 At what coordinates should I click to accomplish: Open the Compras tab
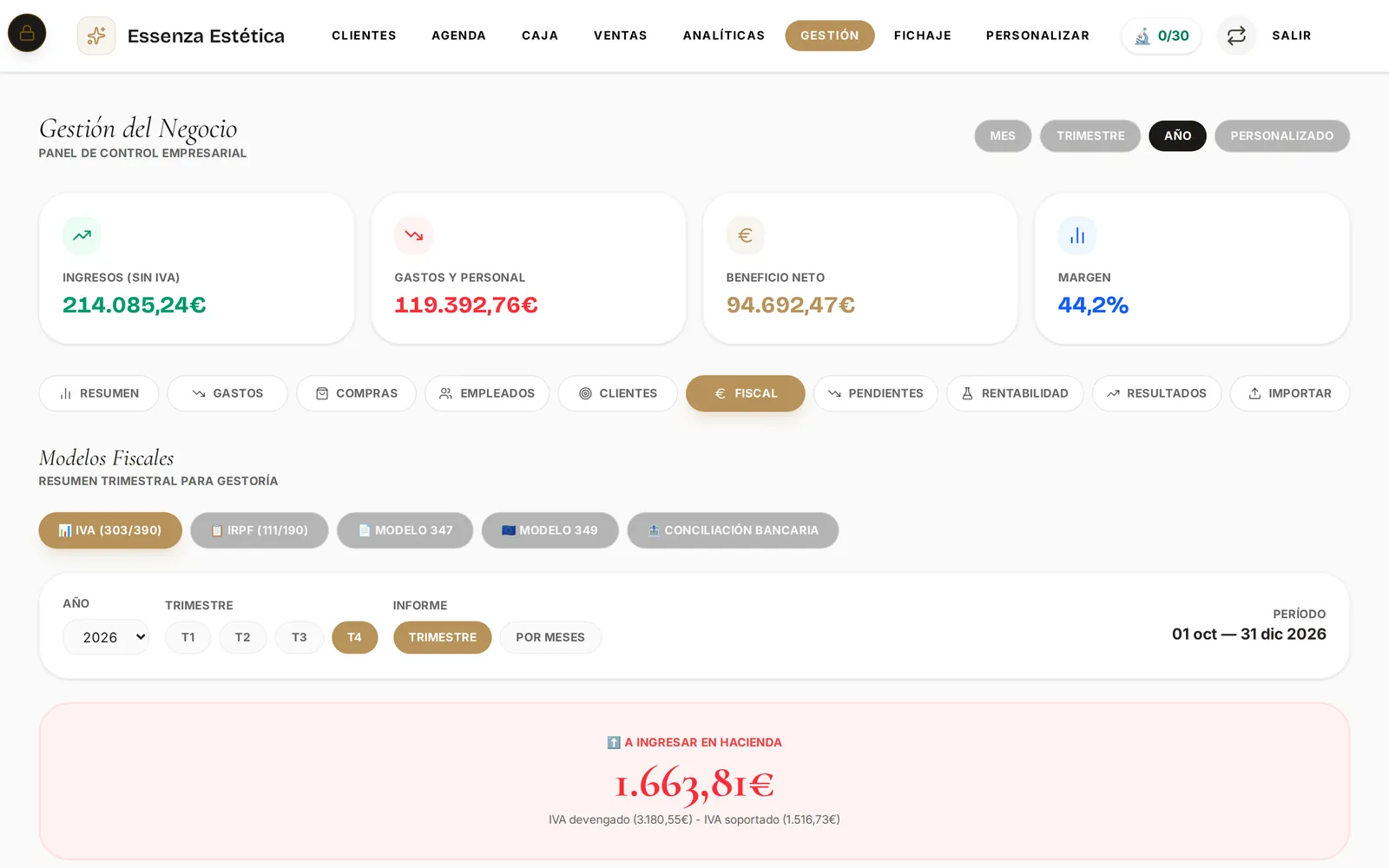point(356,393)
